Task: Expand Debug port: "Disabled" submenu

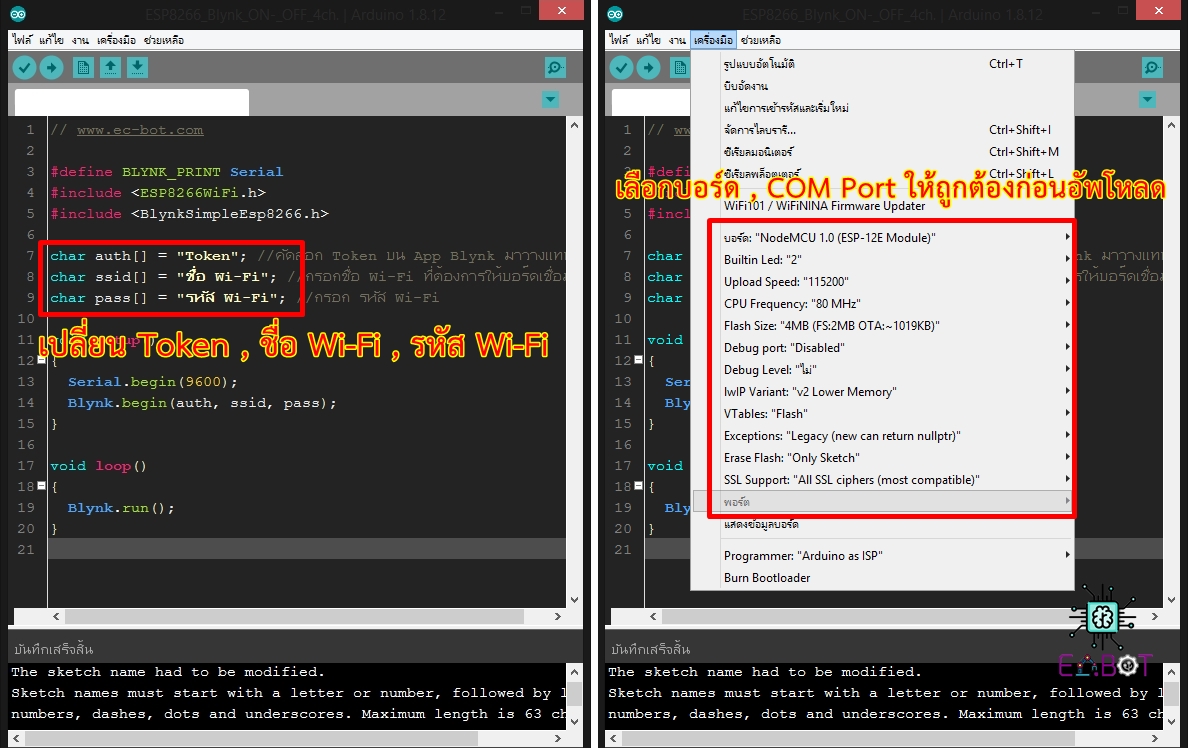Action: point(883,347)
